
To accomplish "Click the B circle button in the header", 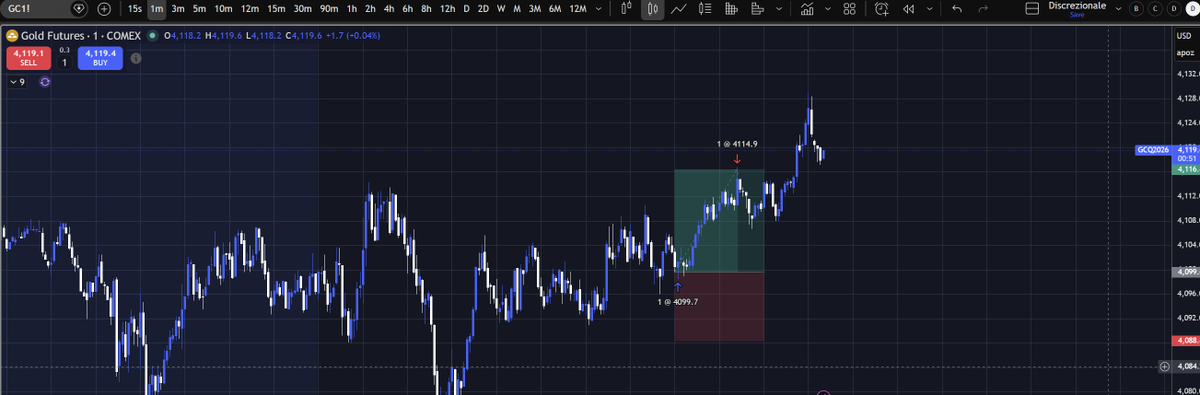I will (1136, 9).
